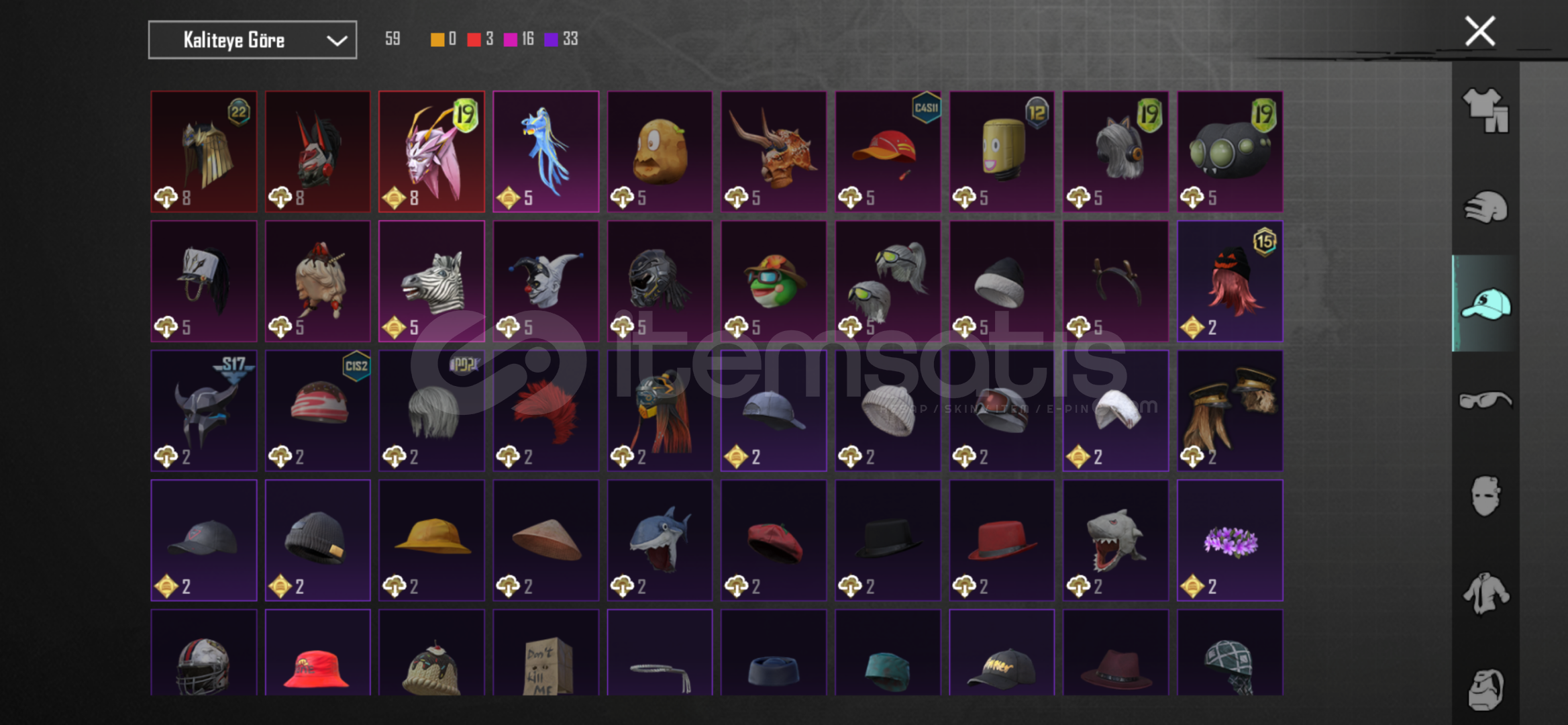Pick the purple flower crown item
The height and width of the screenshot is (725, 1568).
point(1230,540)
